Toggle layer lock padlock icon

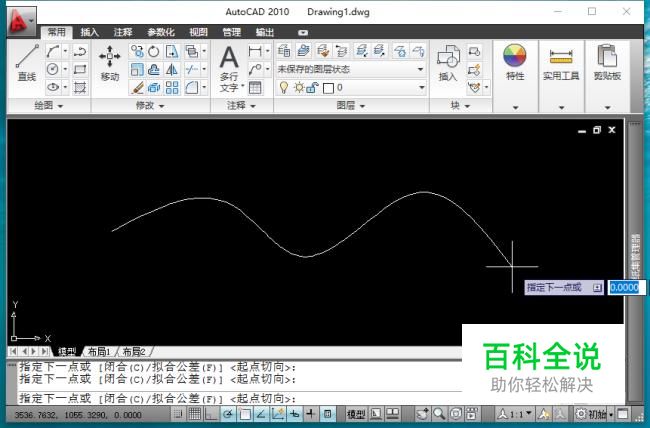(x=312, y=88)
